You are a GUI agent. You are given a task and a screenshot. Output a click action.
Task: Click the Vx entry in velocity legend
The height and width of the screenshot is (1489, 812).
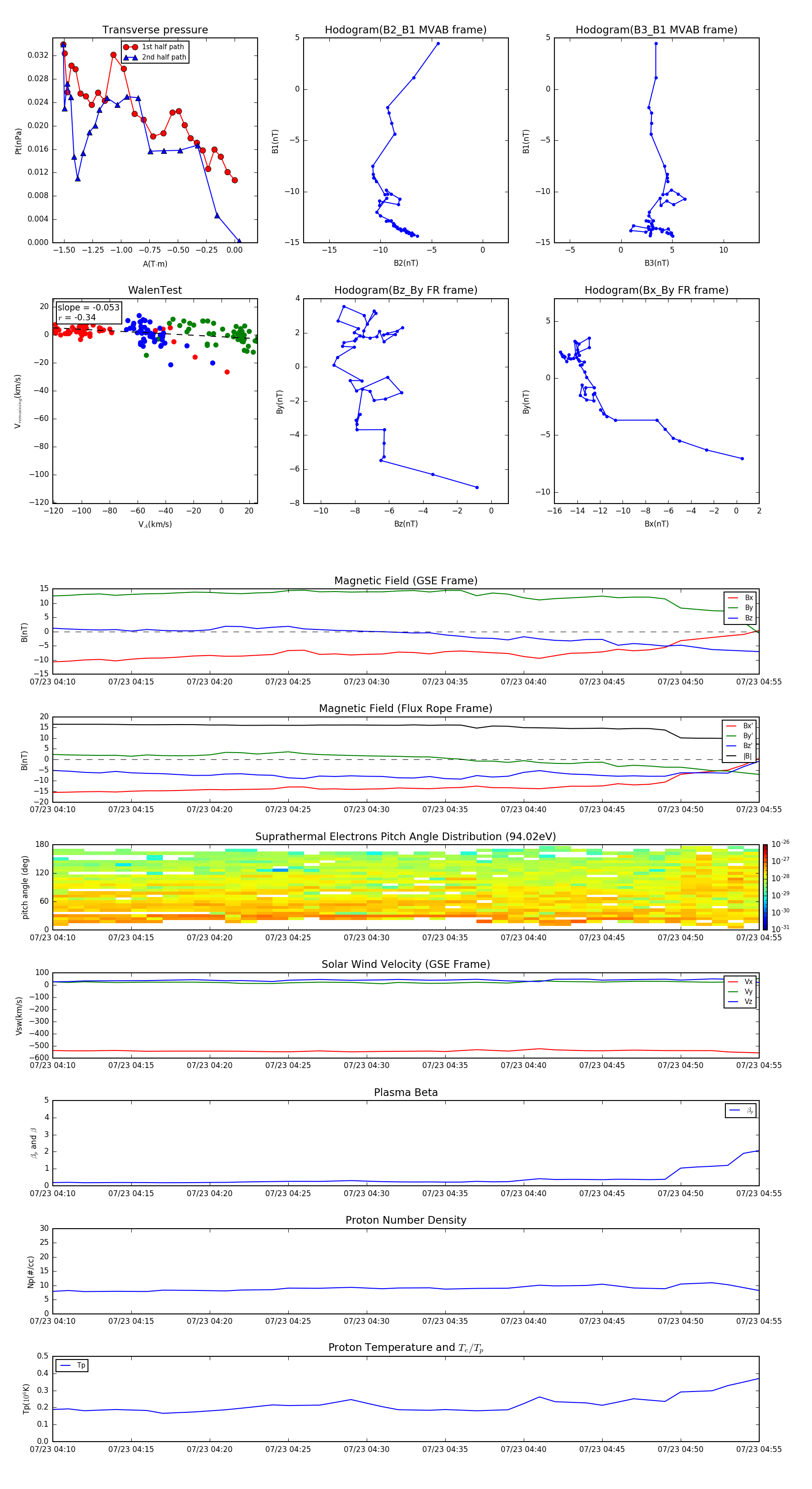pos(740,981)
